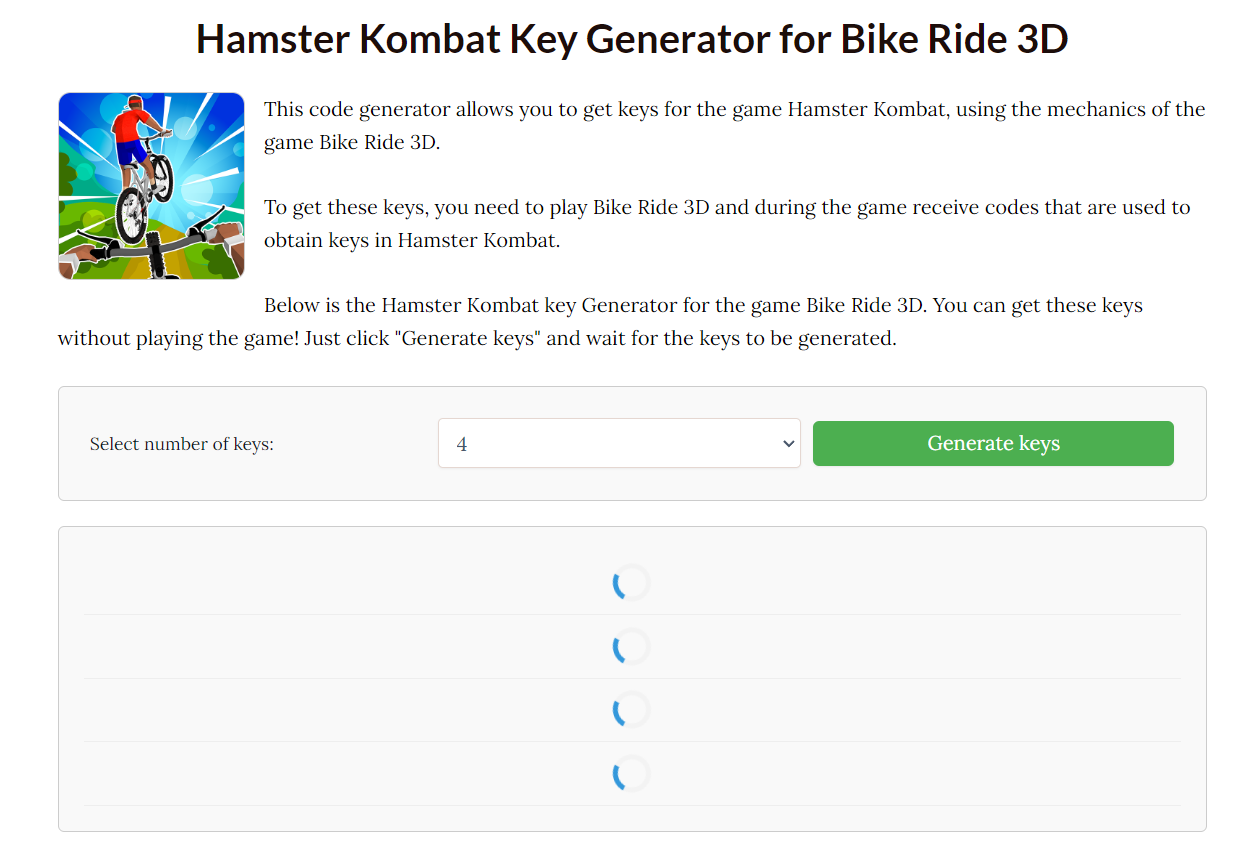Click the Hamster Kombat Key Generator page heading
1256x841 pixels.
click(x=632, y=39)
